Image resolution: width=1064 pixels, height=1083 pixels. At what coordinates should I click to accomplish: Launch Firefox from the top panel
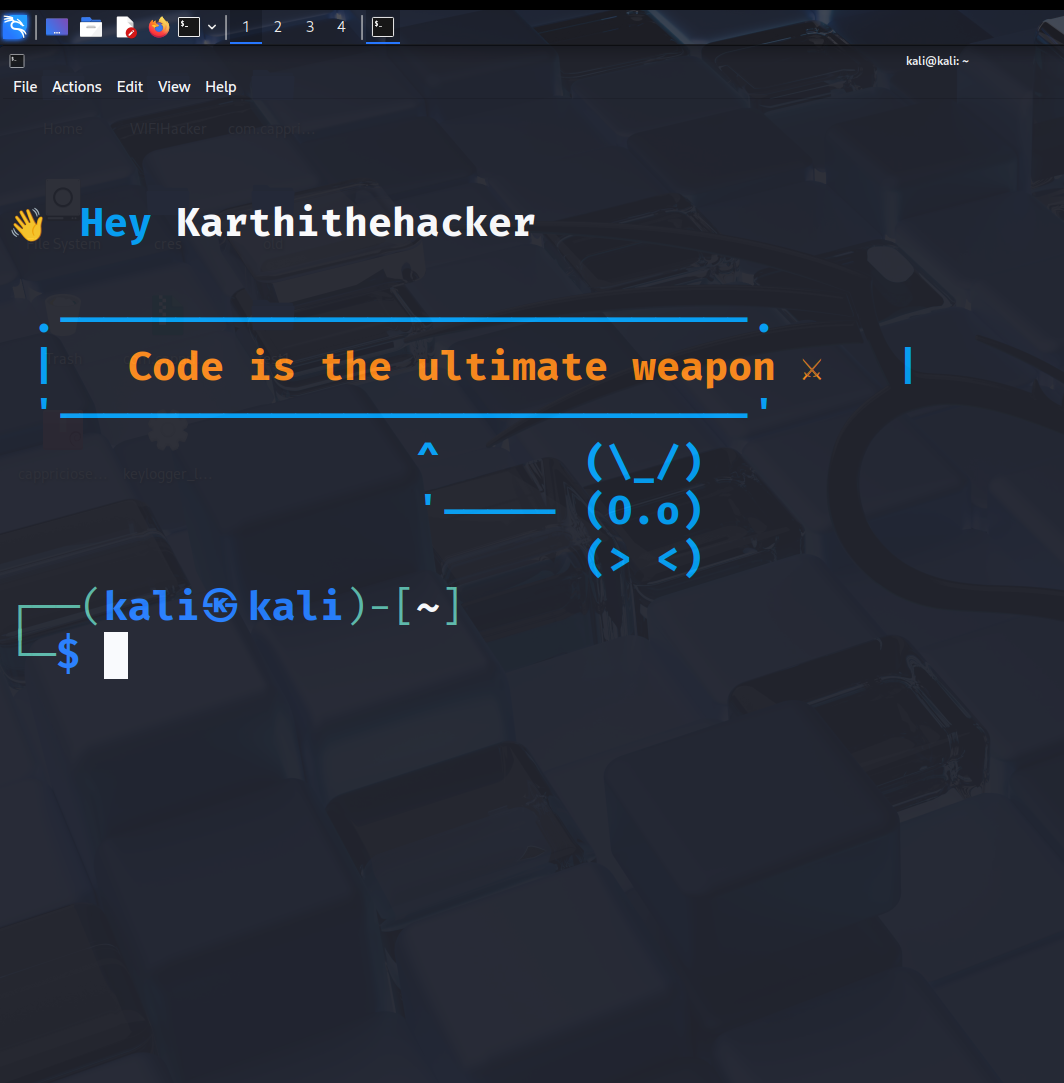click(x=158, y=27)
